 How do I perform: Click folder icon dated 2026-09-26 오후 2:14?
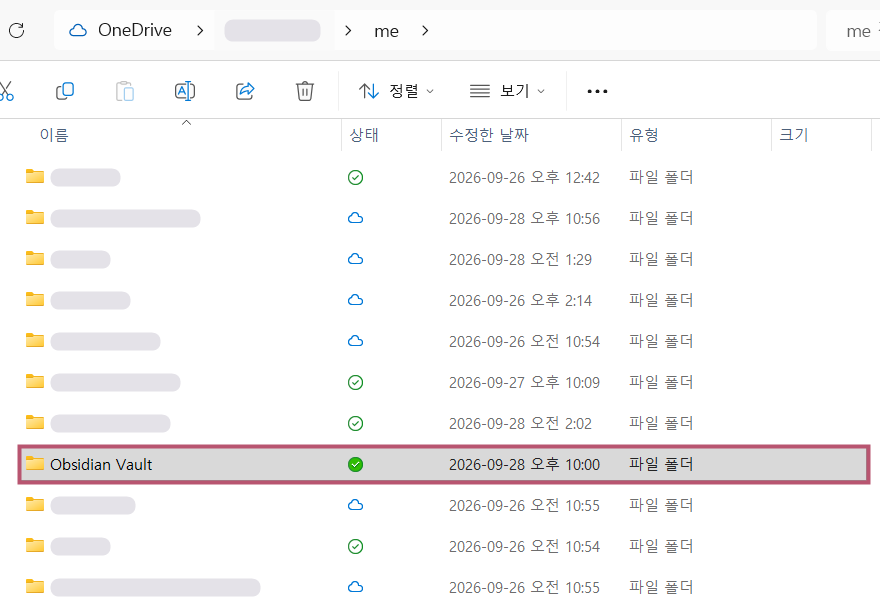click(x=35, y=300)
